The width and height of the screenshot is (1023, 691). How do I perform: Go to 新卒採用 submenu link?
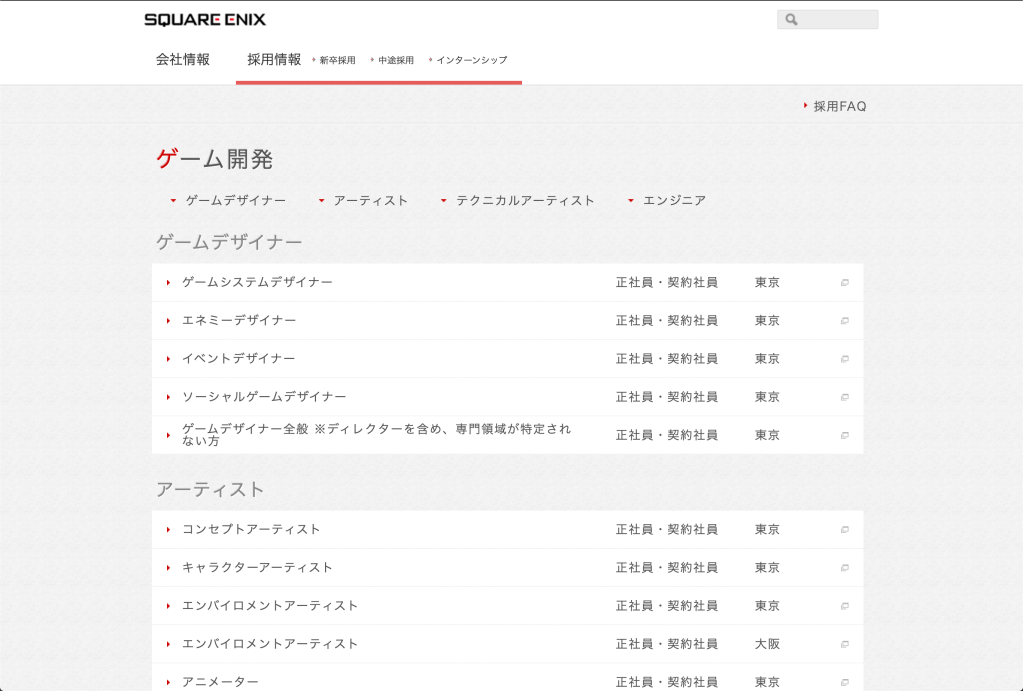337,60
